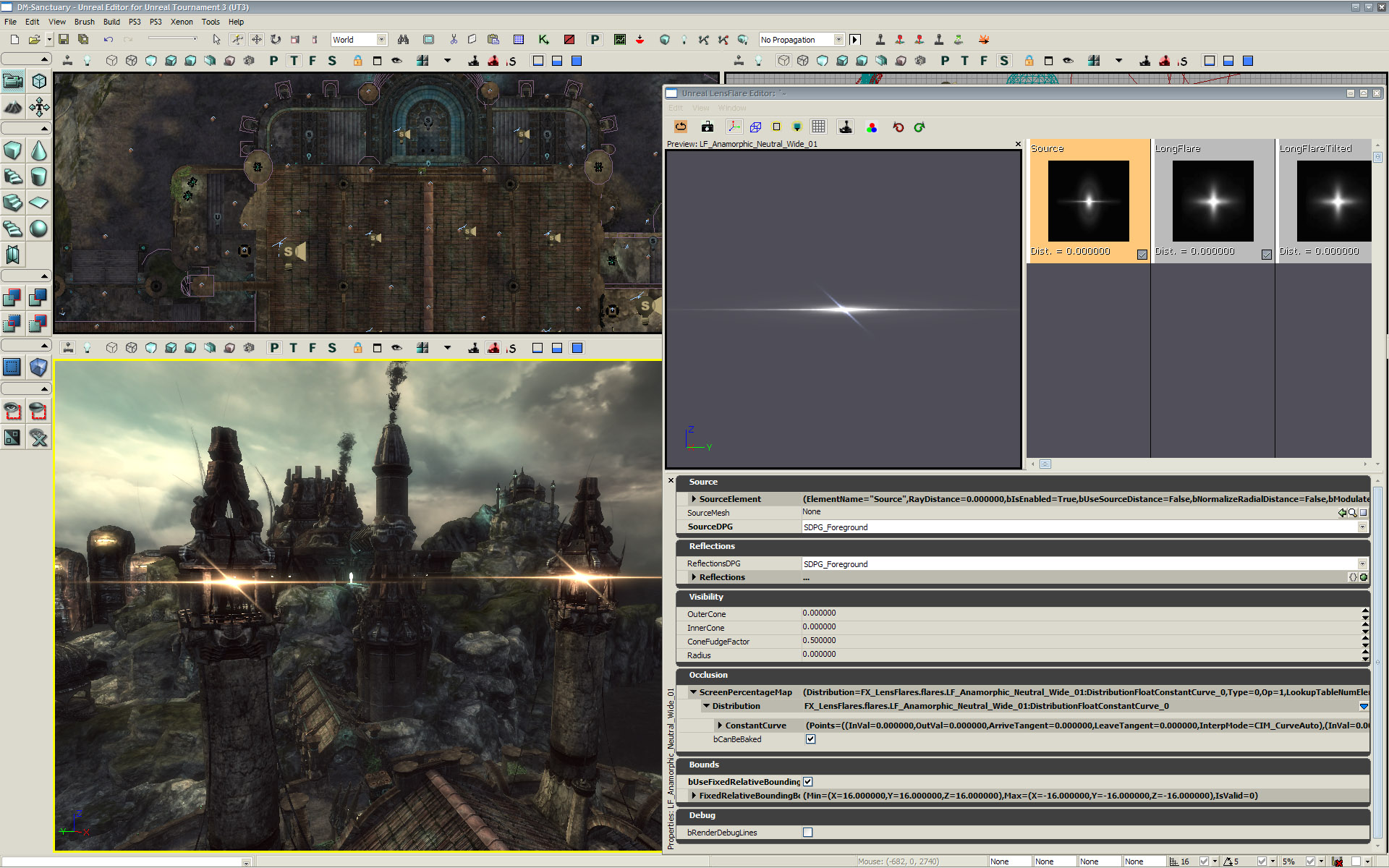Click the binoculars search actors icon

tap(403, 40)
